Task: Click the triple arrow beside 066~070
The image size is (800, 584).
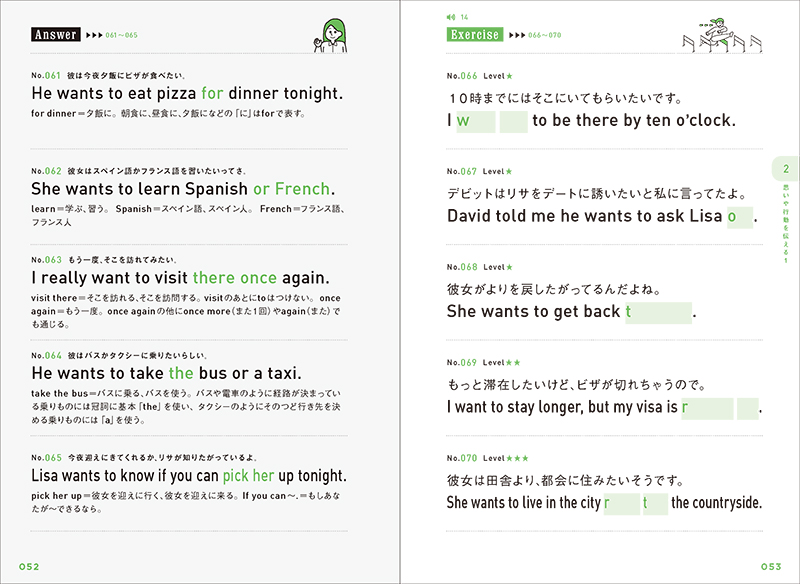Action: pos(517,35)
